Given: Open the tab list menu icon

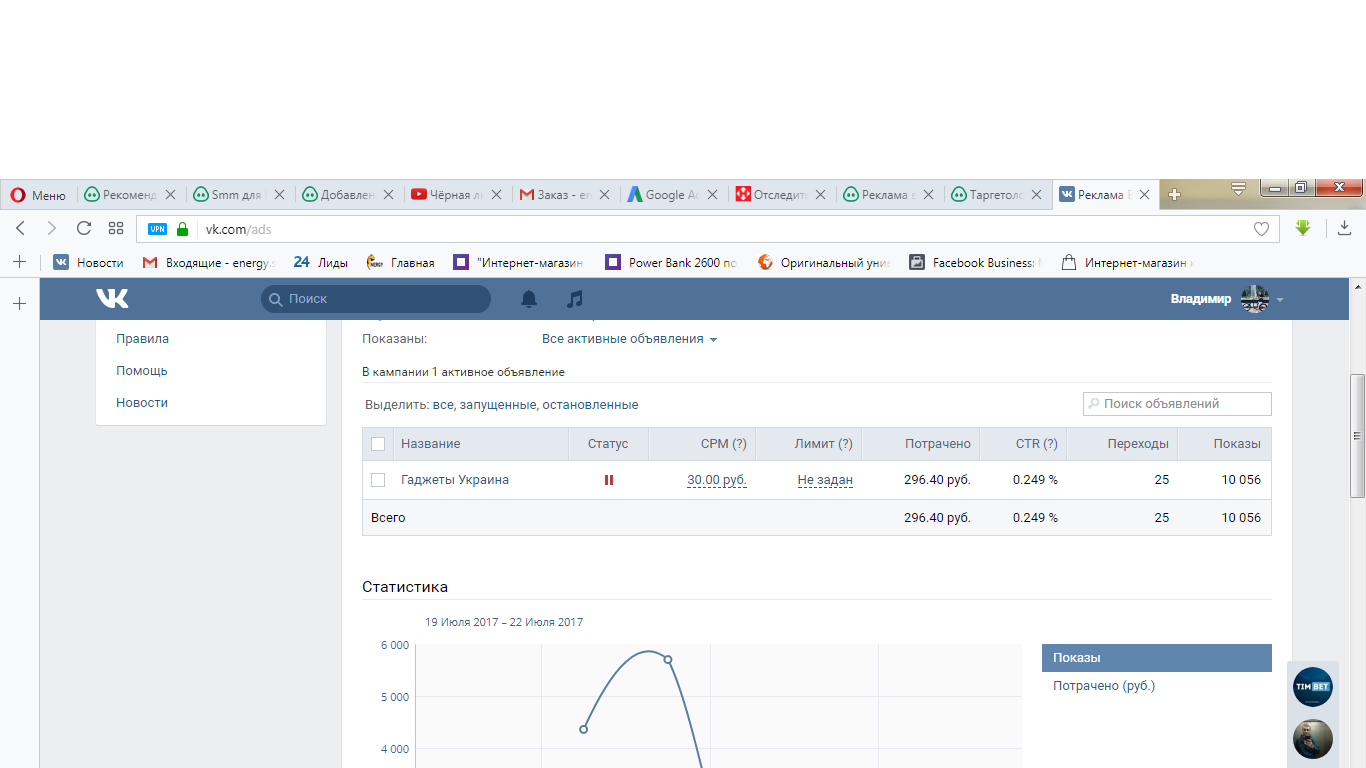Looking at the screenshot, I should (x=1238, y=188).
